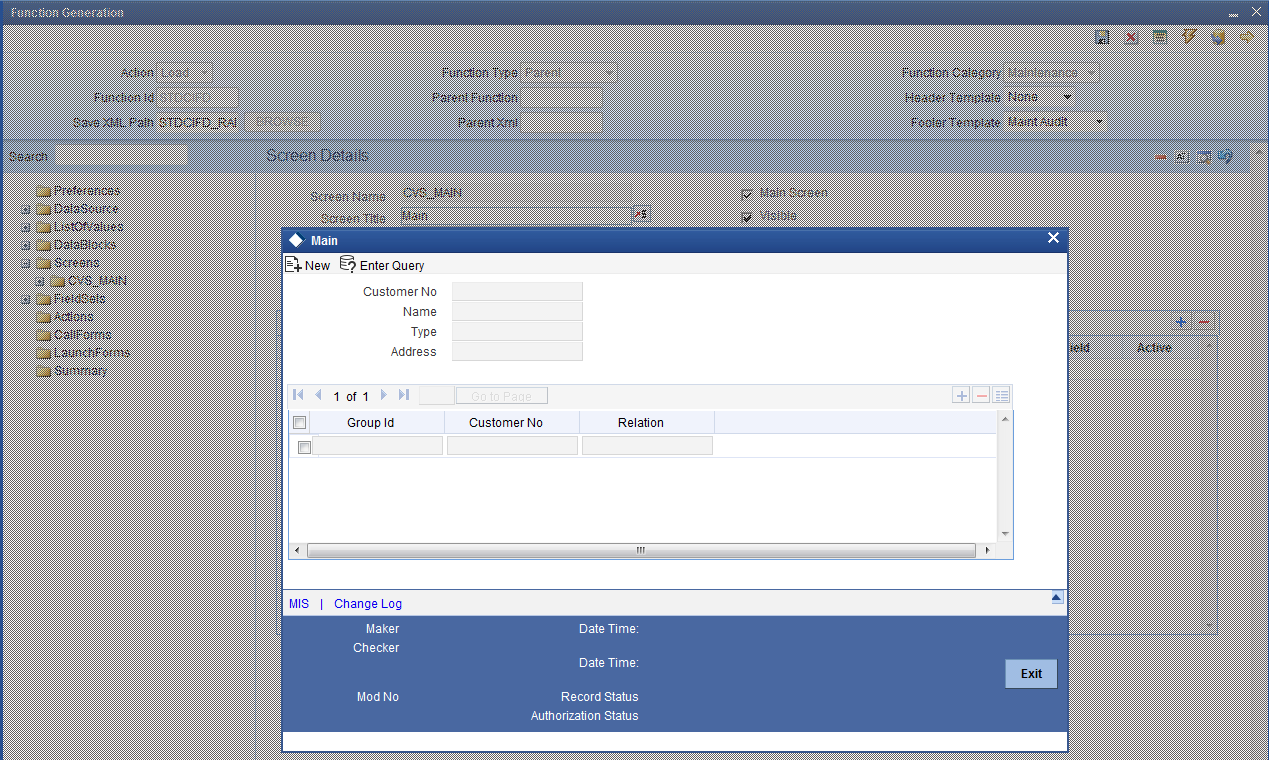The image size is (1269, 760).
Task: Click the minus icon above Active column
Action: [x=1204, y=322]
